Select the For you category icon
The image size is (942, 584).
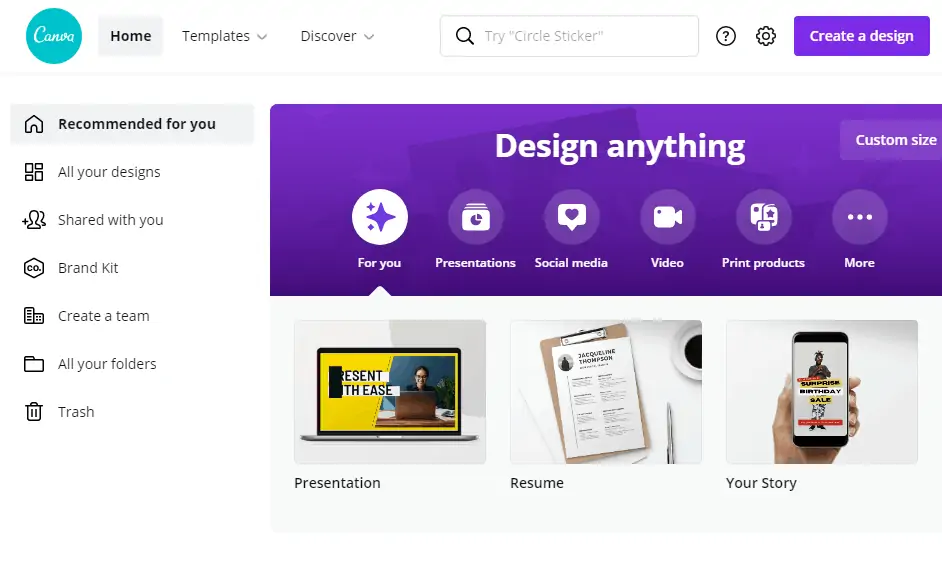tap(379, 216)
